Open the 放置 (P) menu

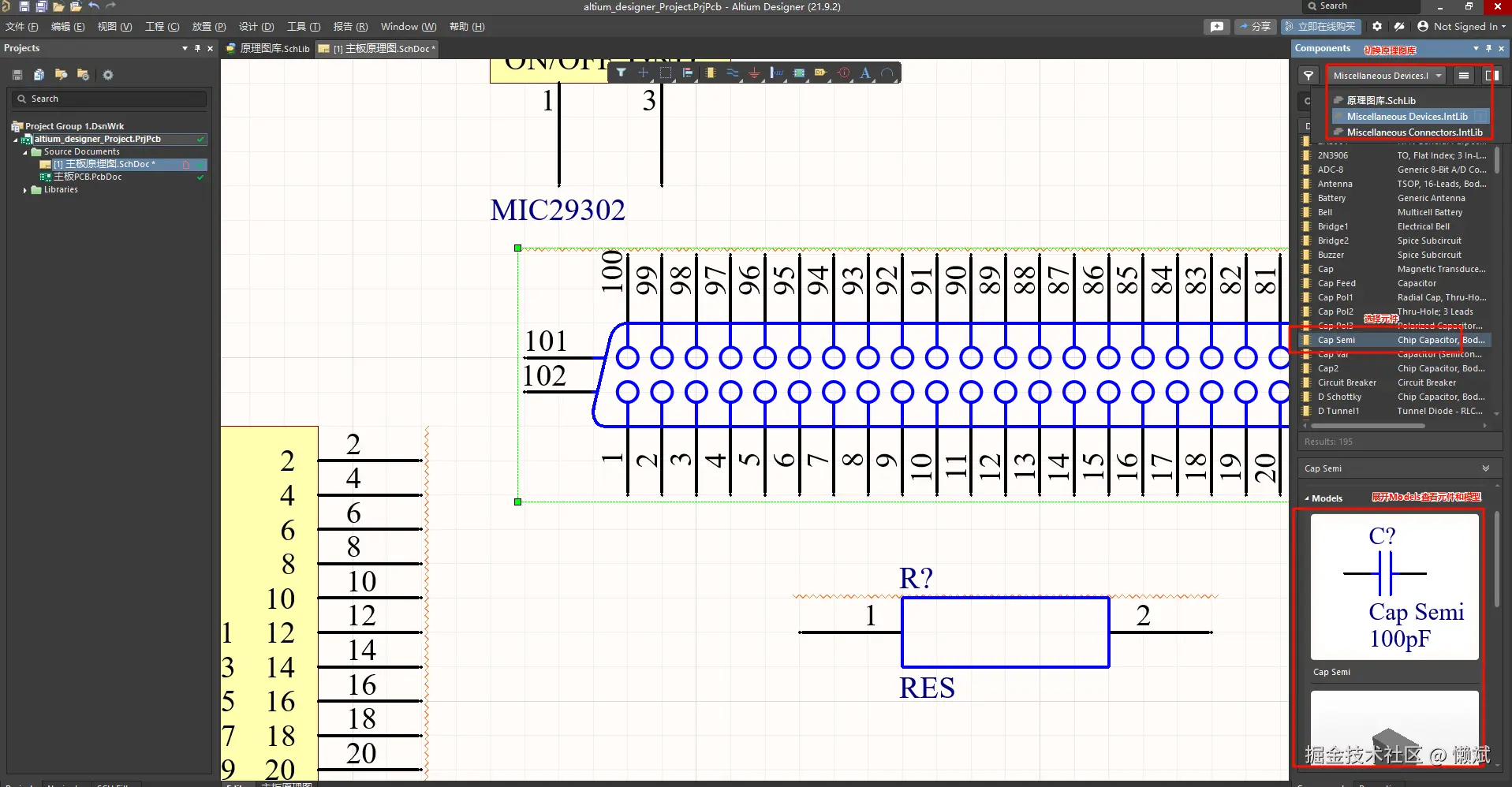(x=209, y=27)
